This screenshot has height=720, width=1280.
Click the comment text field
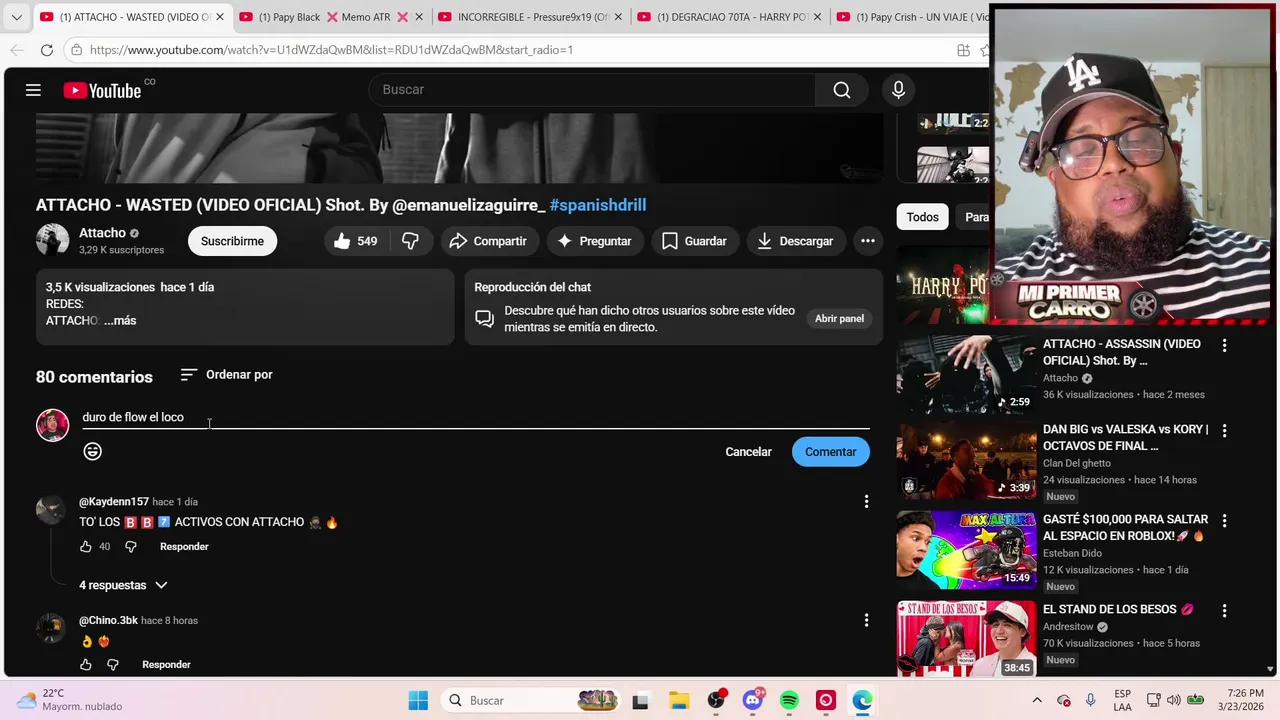(x=475, y=417)
